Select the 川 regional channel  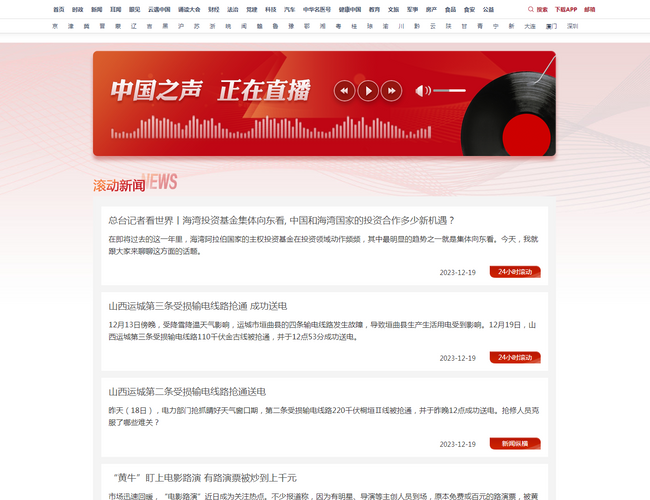coord(401,26)
